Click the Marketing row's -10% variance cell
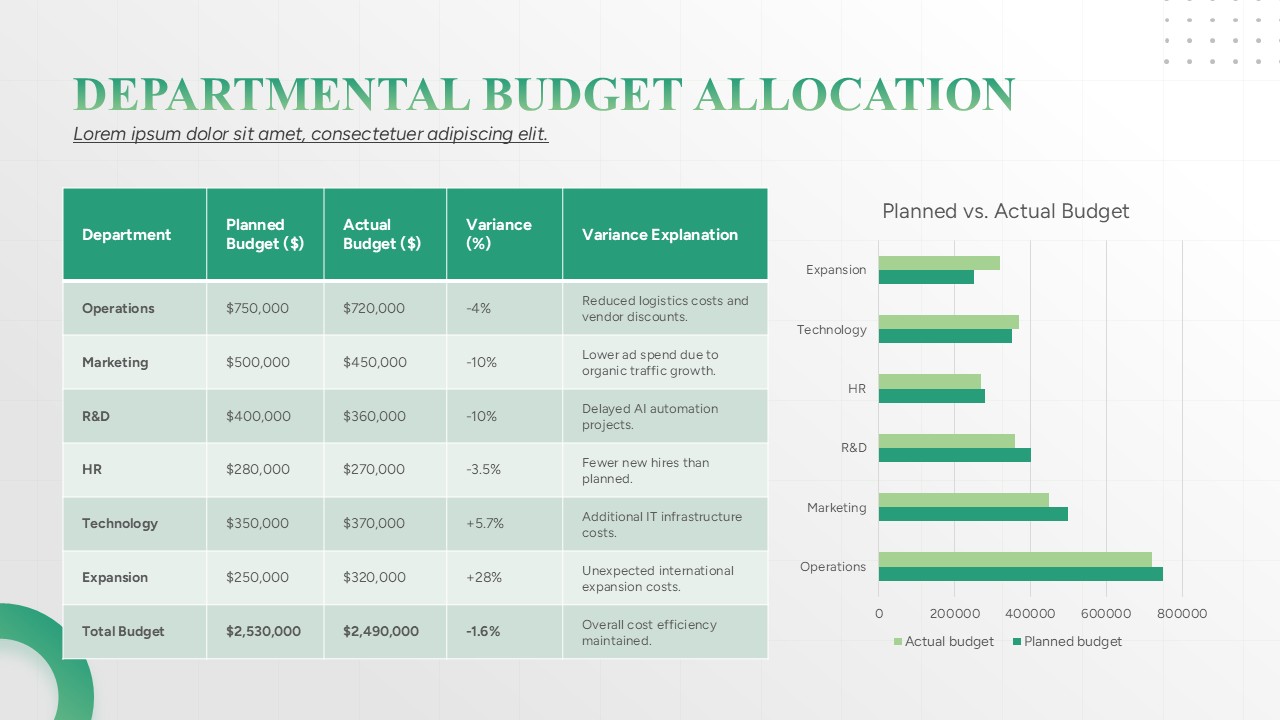 (x=505, y=362)
